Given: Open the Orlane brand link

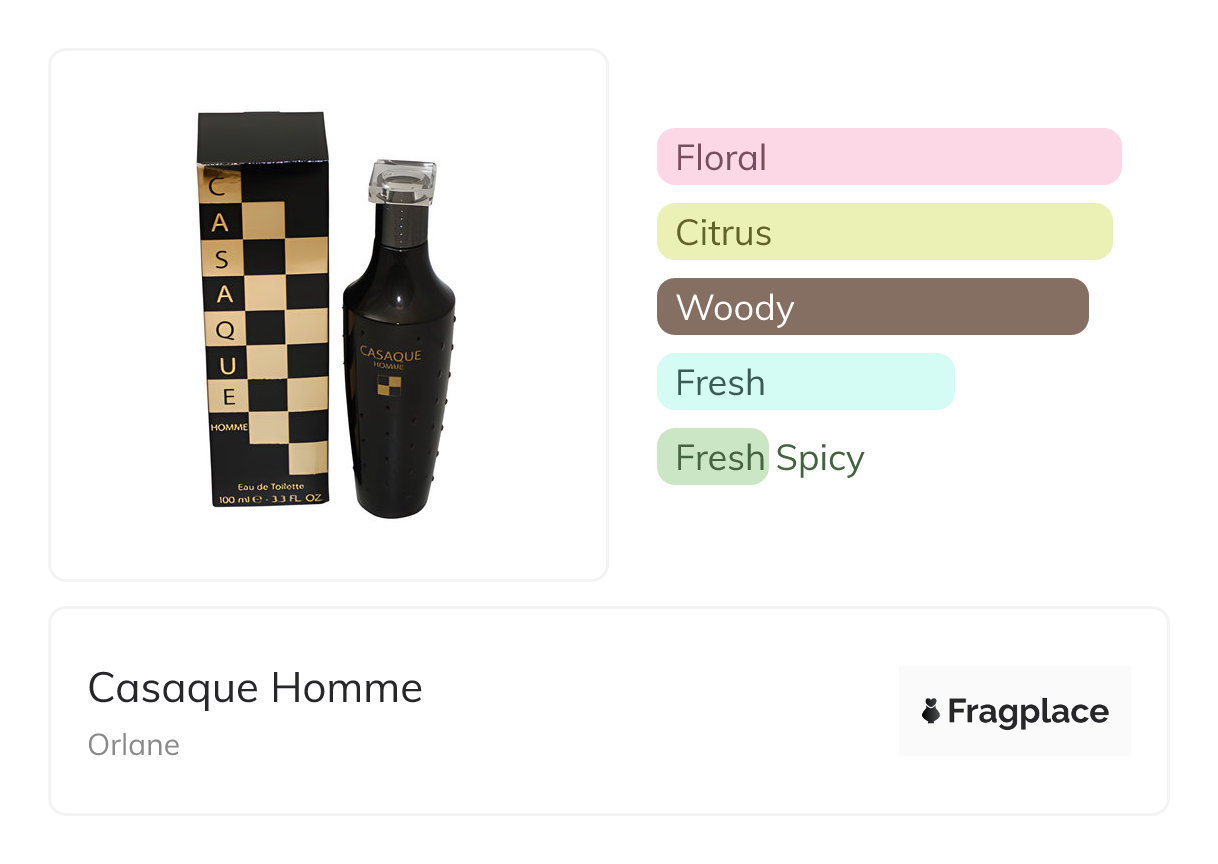Looking at the screenshot, I should [134, 745].
